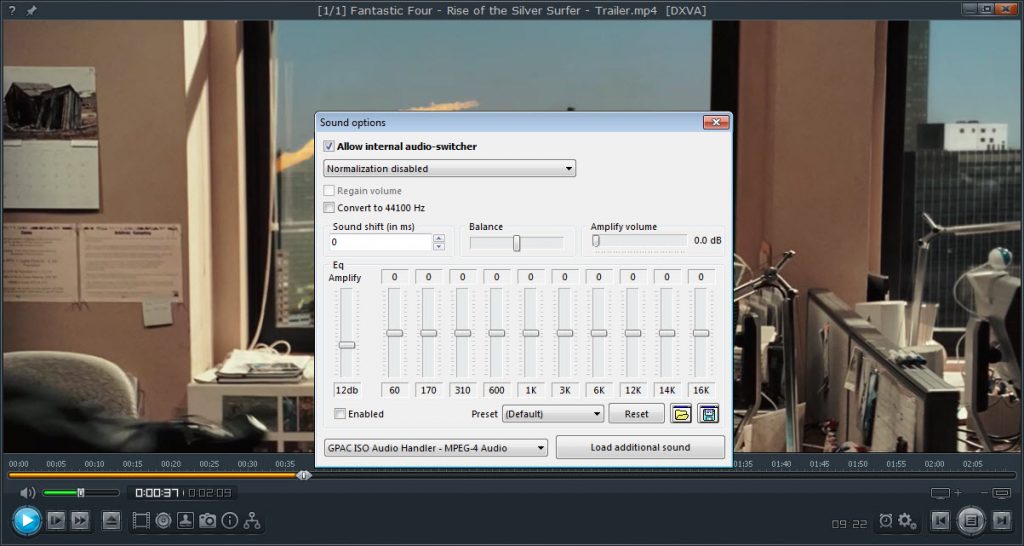
Task: Take a screenshot with the camera icon
Action: coord(208,521)
